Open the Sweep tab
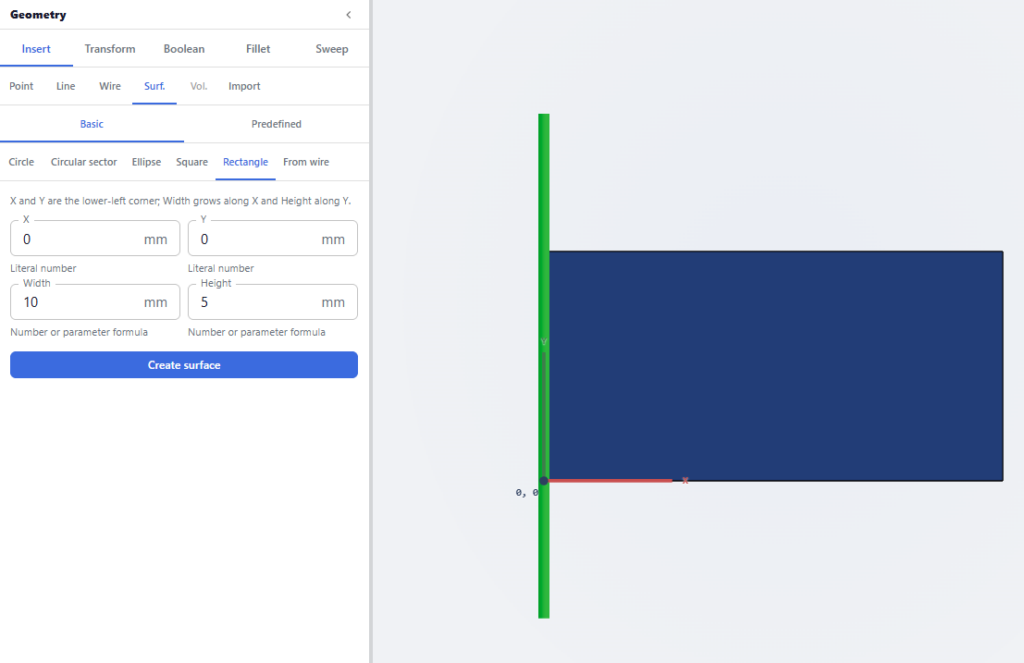The height and width of the screenshot is (663, 1024). point(332,49)
